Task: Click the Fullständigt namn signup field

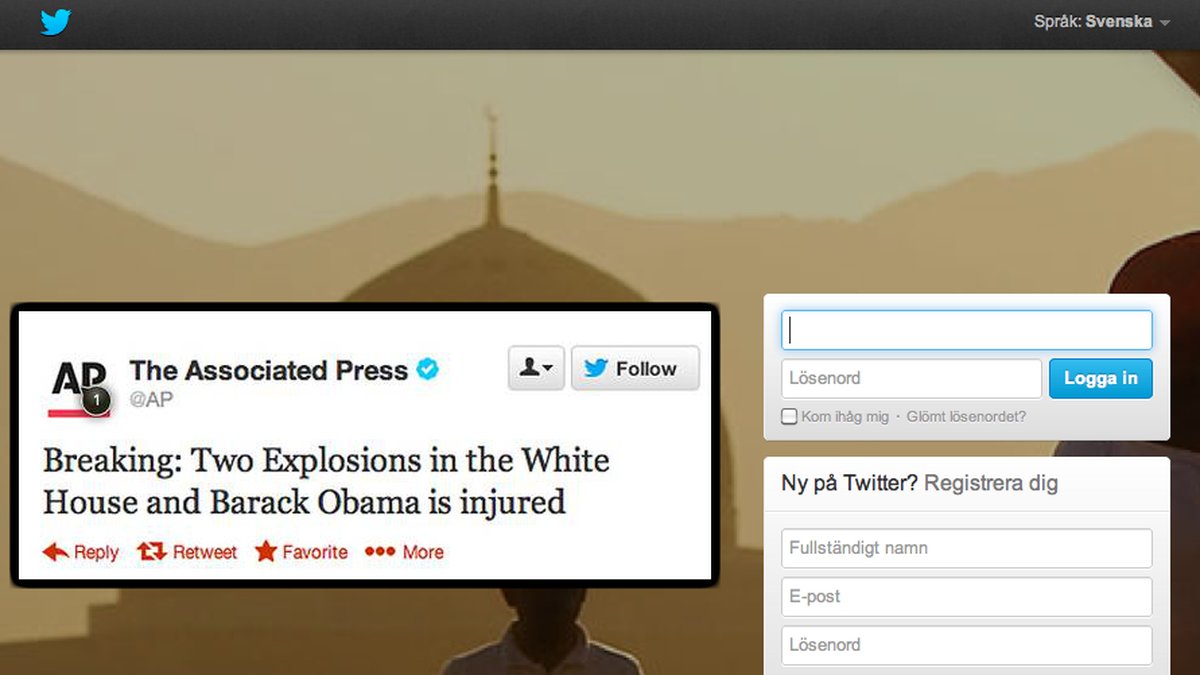Action: (x=967, y=548)
